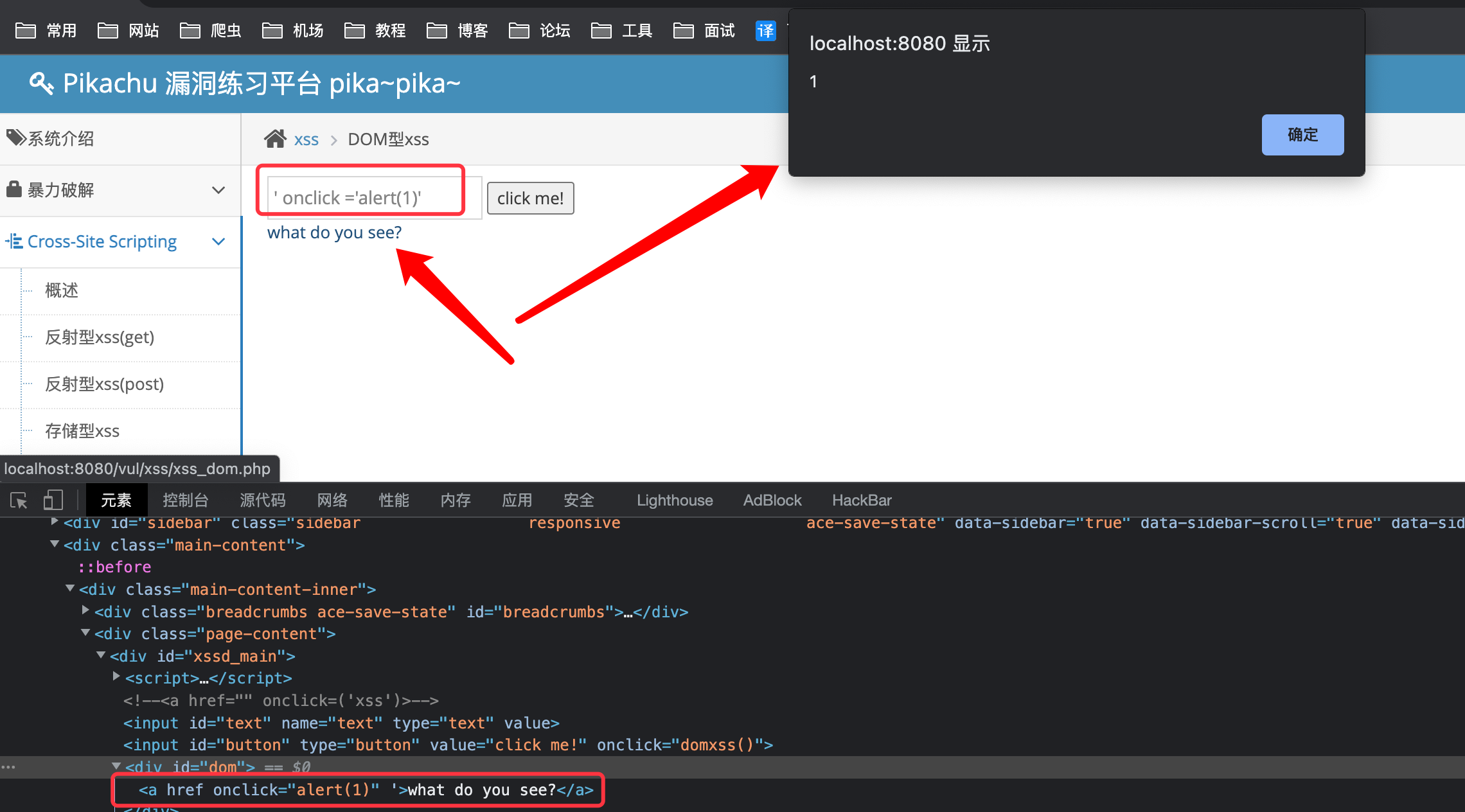Click the inspect element picker icon

[19, 500]
